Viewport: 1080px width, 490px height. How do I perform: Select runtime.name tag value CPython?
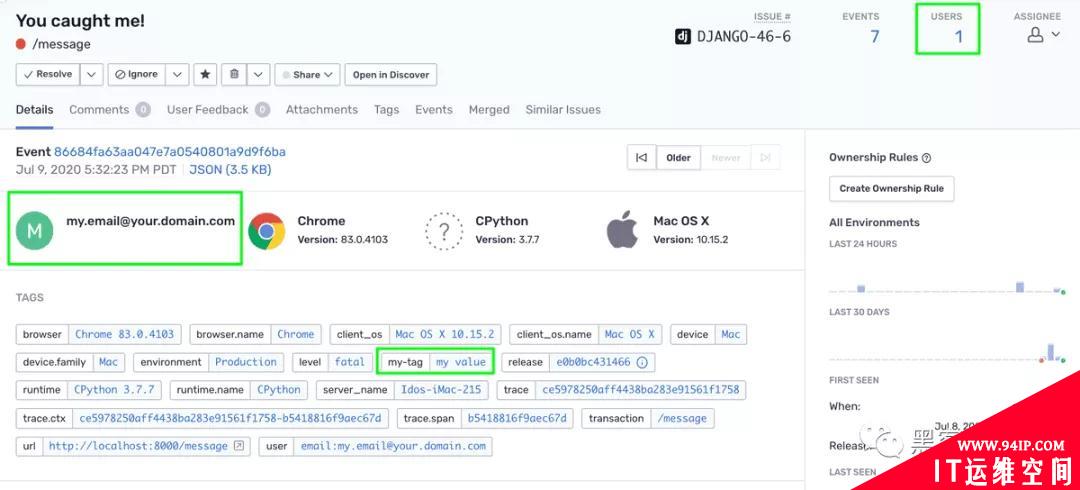[279, 389]
